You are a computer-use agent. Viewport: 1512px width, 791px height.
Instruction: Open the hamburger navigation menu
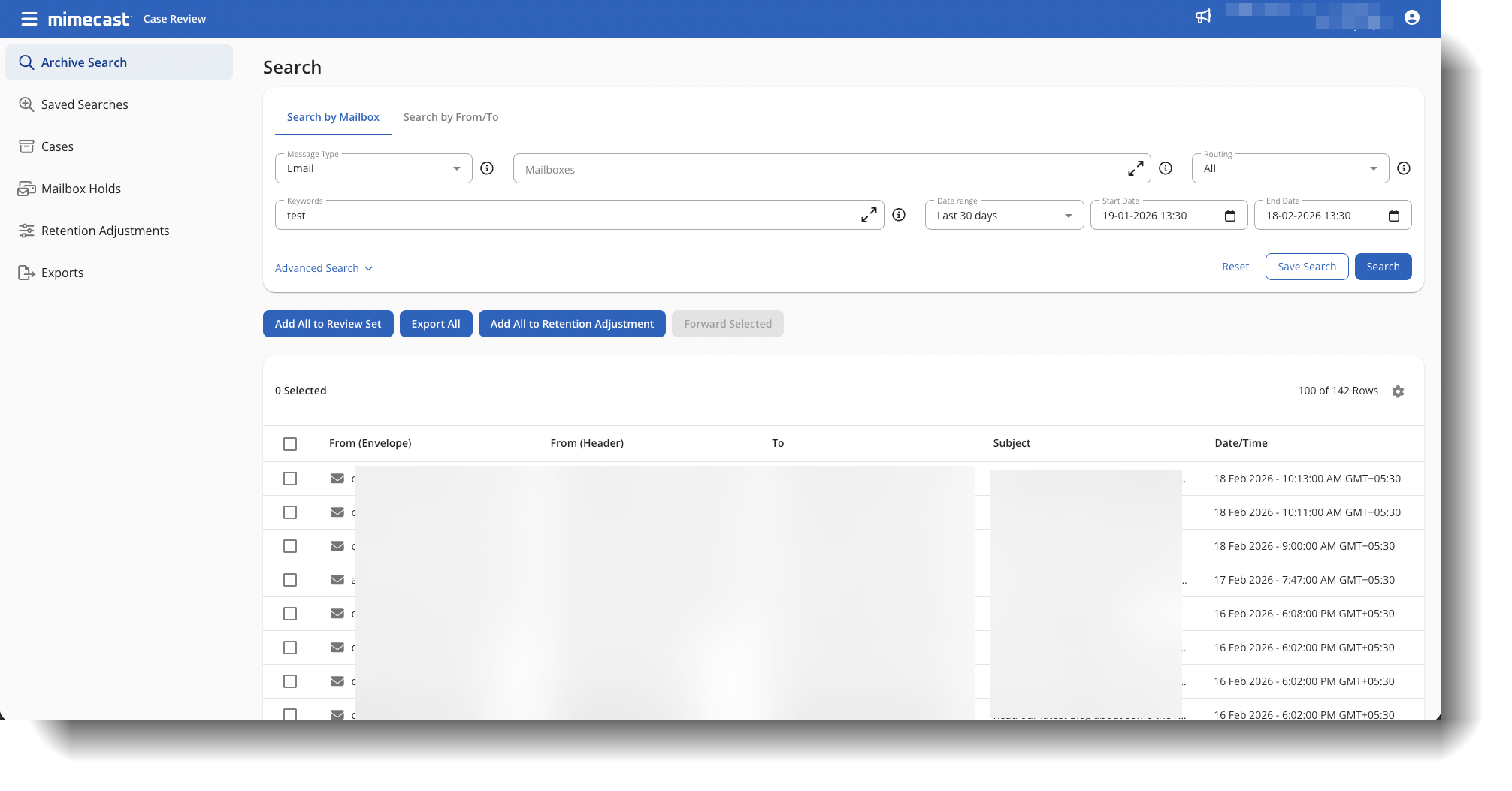[x=29, y=19]
